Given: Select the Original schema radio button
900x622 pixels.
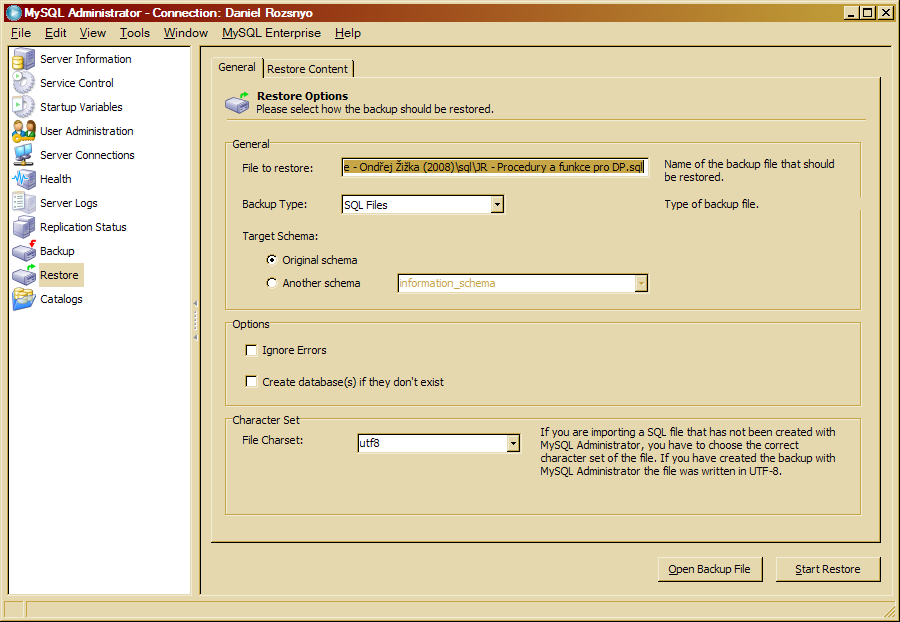Looking at the screenshot, I should pos(271,260).
